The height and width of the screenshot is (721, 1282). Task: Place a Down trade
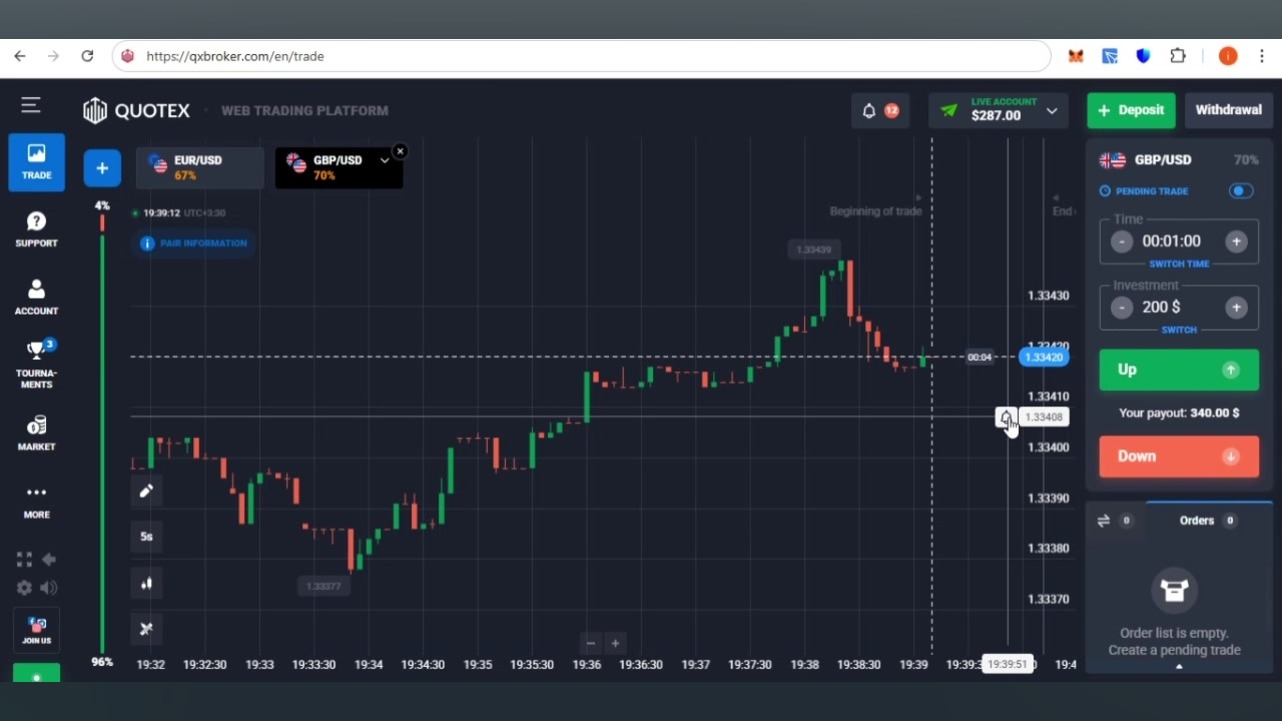(x=1179, y=456)
